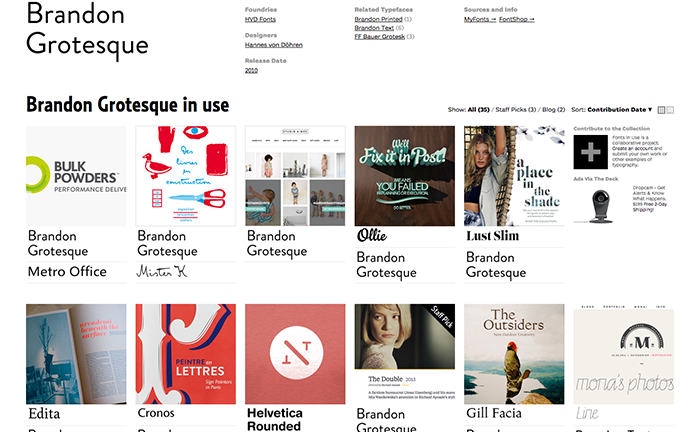Open the Peintre en Lettres thumbnail

(x=186, y=354)
